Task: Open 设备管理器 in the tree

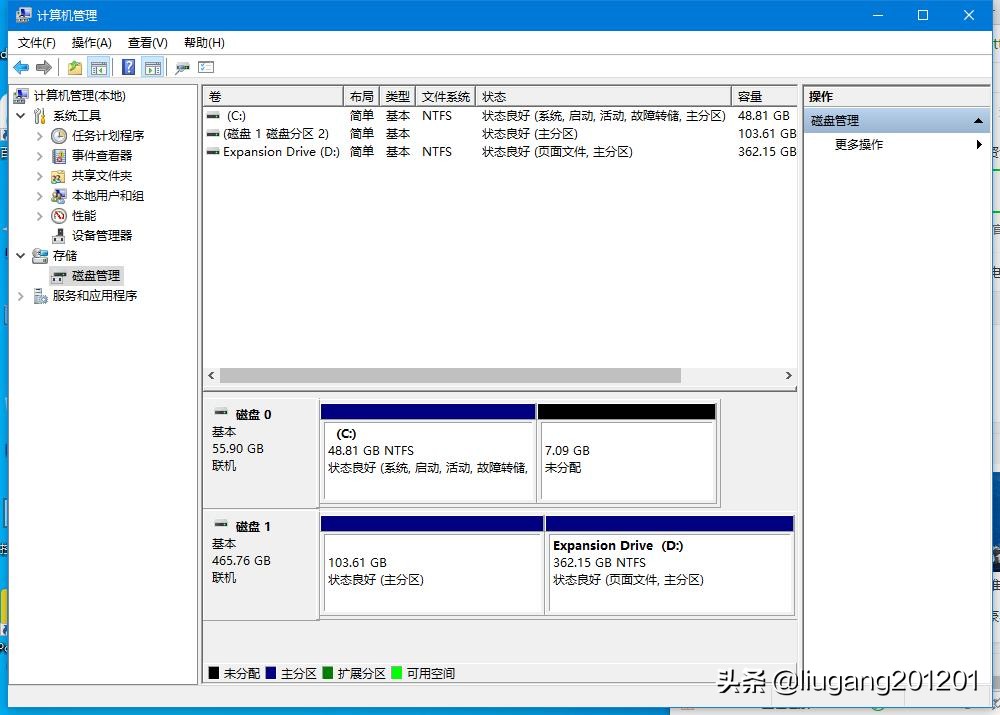Action: click(101, 236)
